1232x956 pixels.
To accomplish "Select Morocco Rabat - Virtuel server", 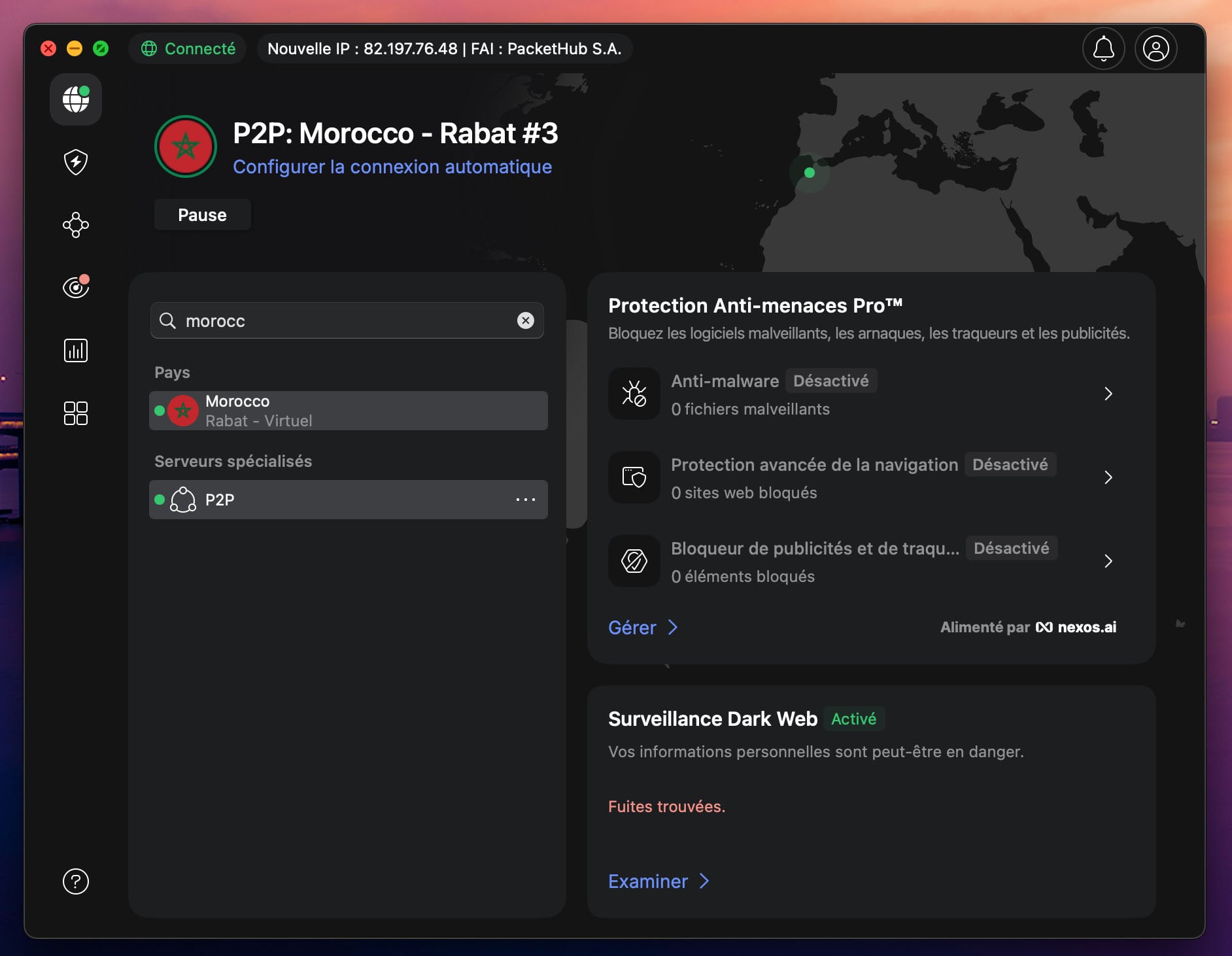I will point(347,411).
